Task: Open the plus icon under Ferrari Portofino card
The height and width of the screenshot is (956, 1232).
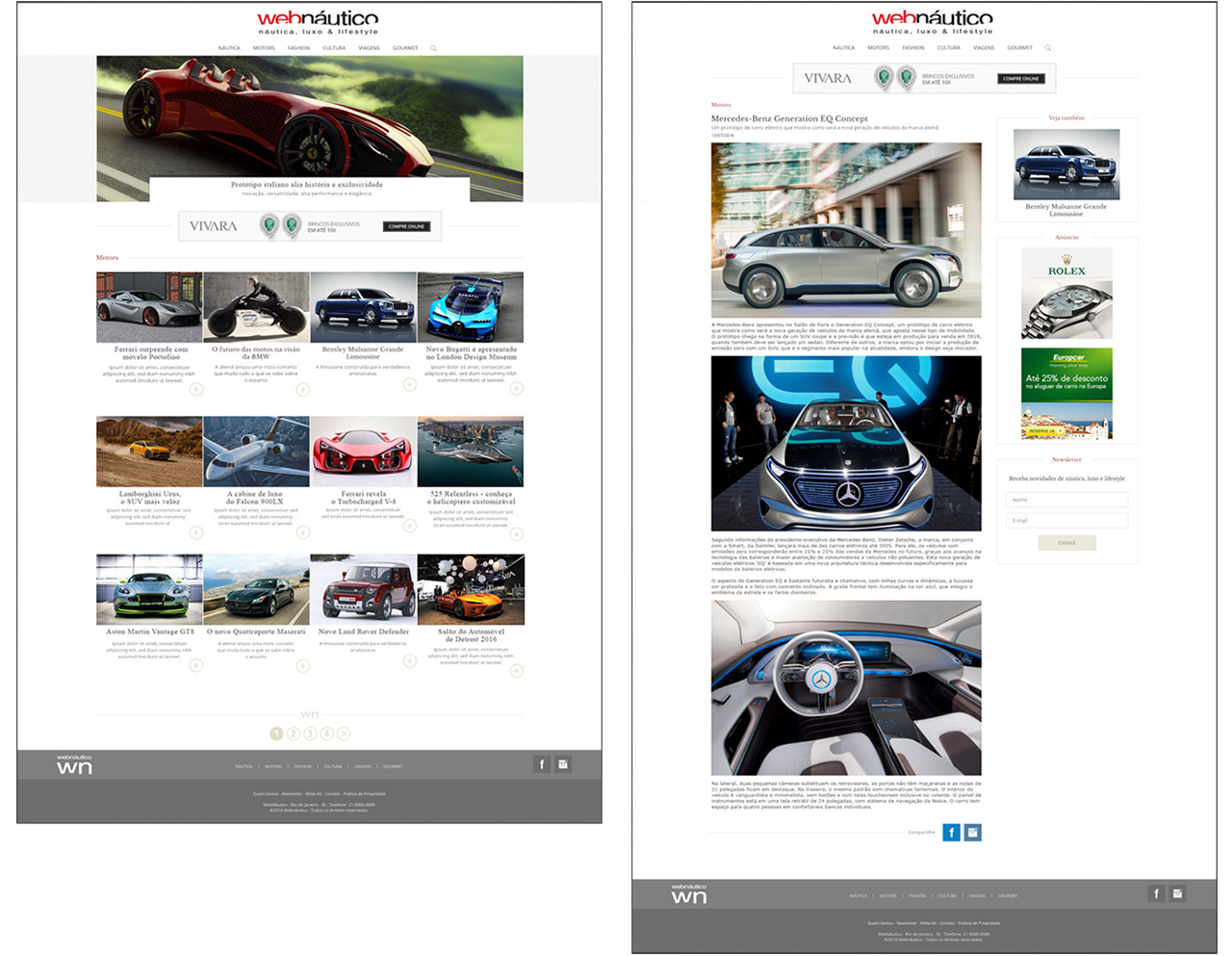Action: (196, 389)
